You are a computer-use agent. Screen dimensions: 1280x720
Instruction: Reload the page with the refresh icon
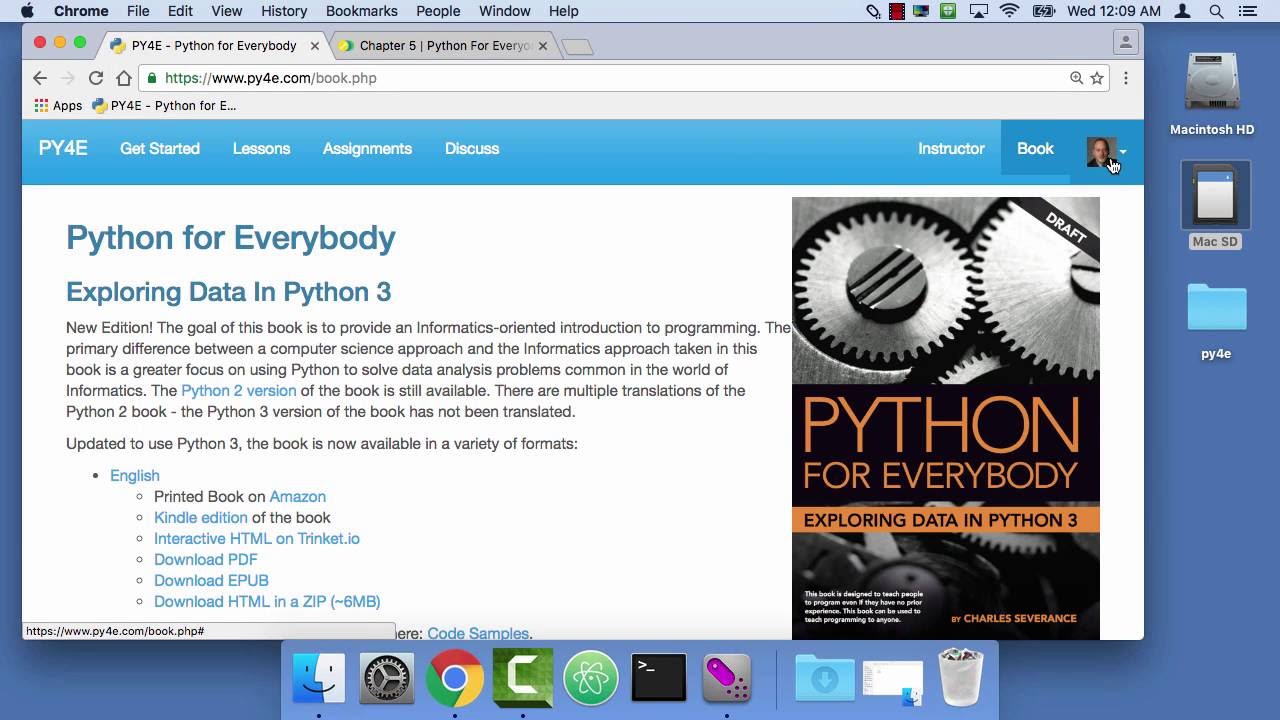[x=96, y=78]
